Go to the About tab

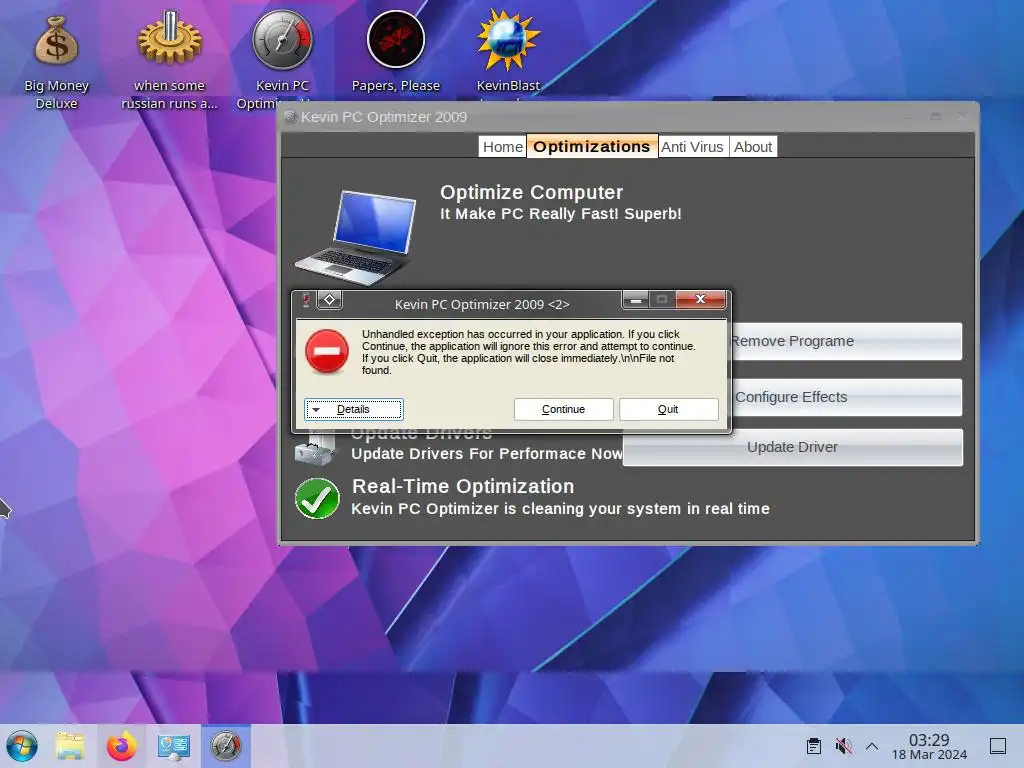(x=752, y=147)
